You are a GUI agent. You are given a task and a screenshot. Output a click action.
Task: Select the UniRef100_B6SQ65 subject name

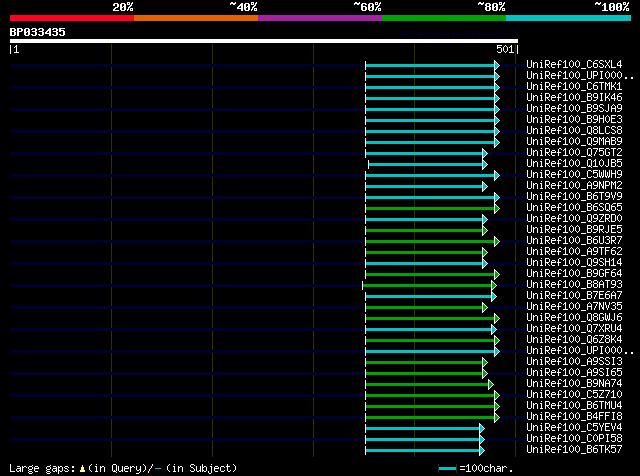point(574,208)
